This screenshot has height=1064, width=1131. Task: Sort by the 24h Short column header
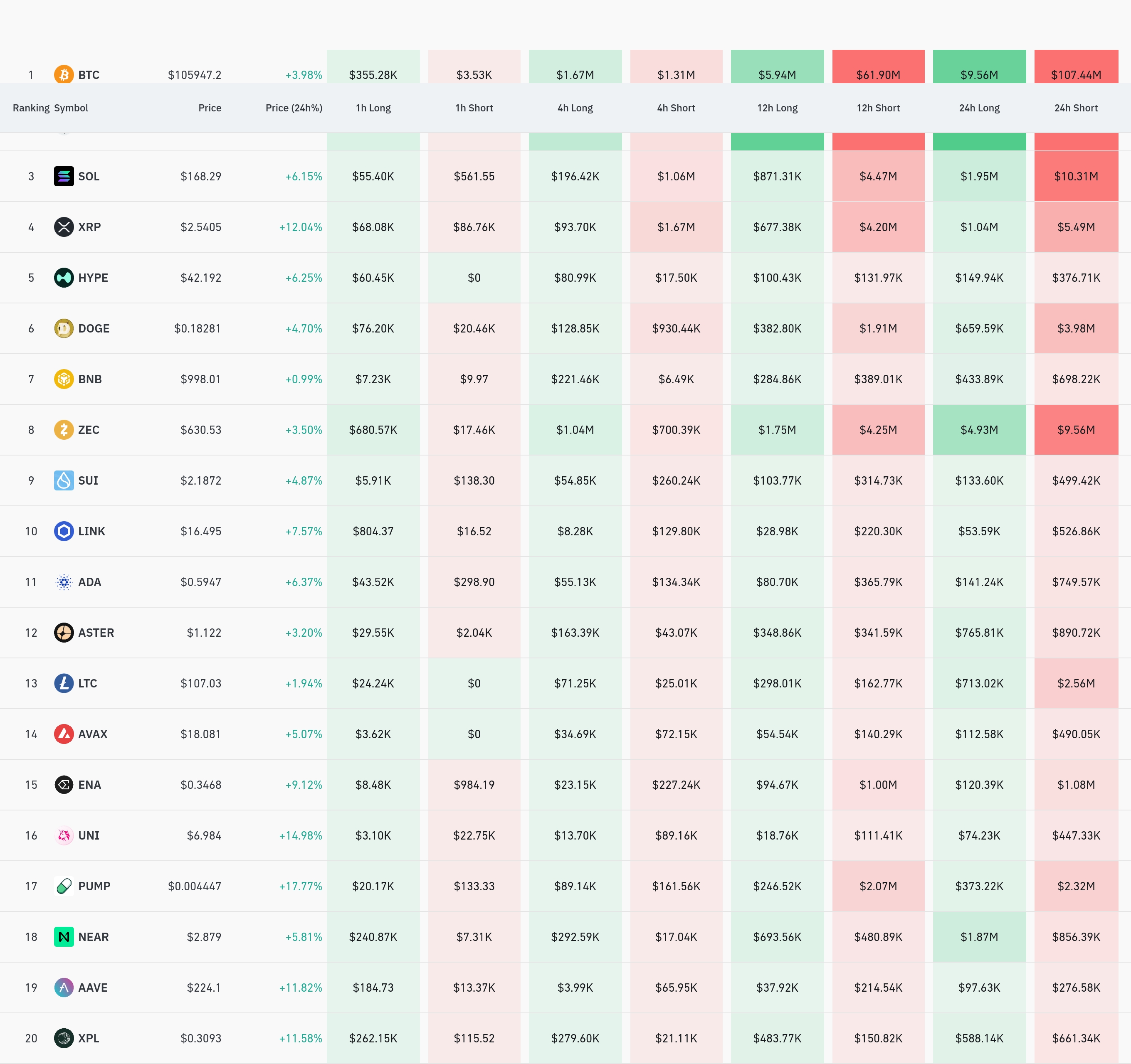tap(1075, 108)
